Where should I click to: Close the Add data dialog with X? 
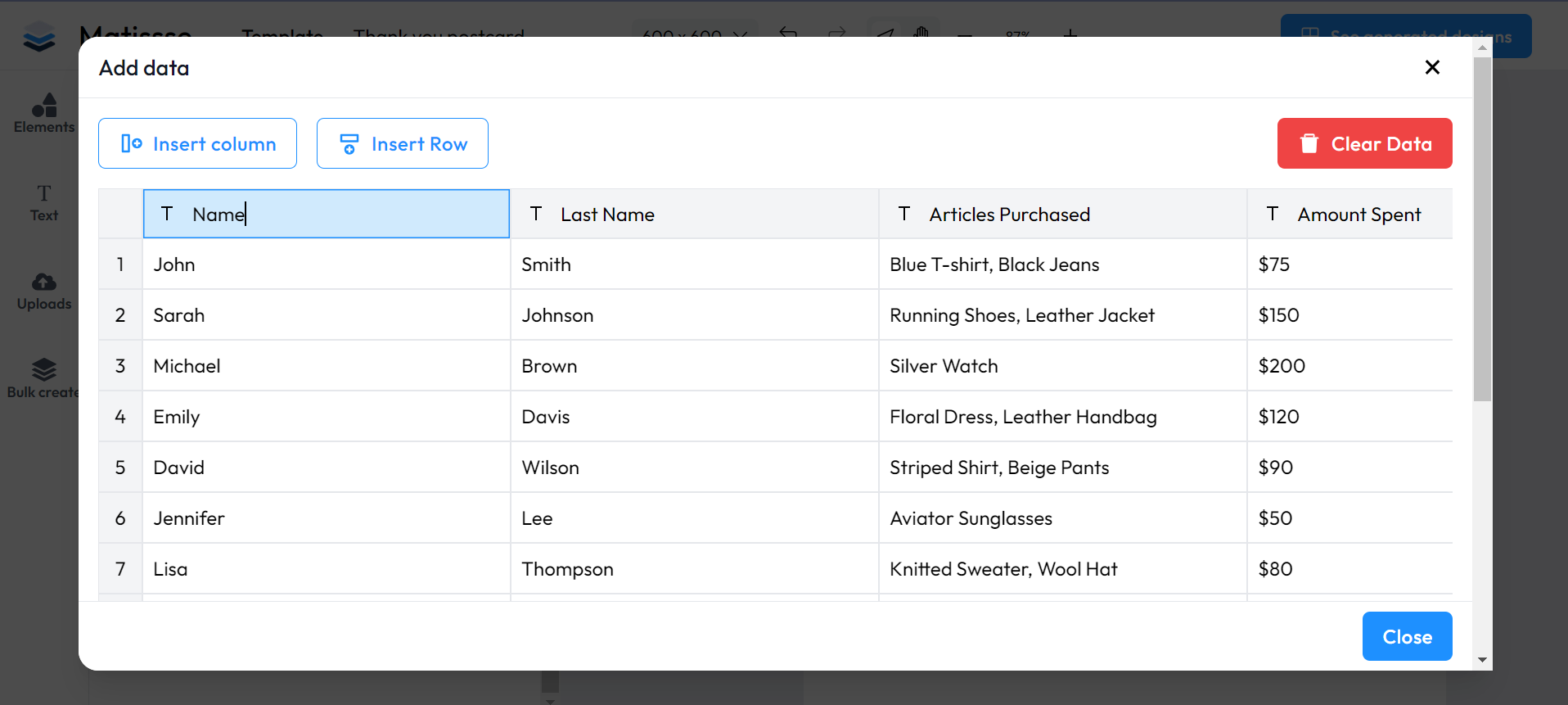[x=1432, y=67]
